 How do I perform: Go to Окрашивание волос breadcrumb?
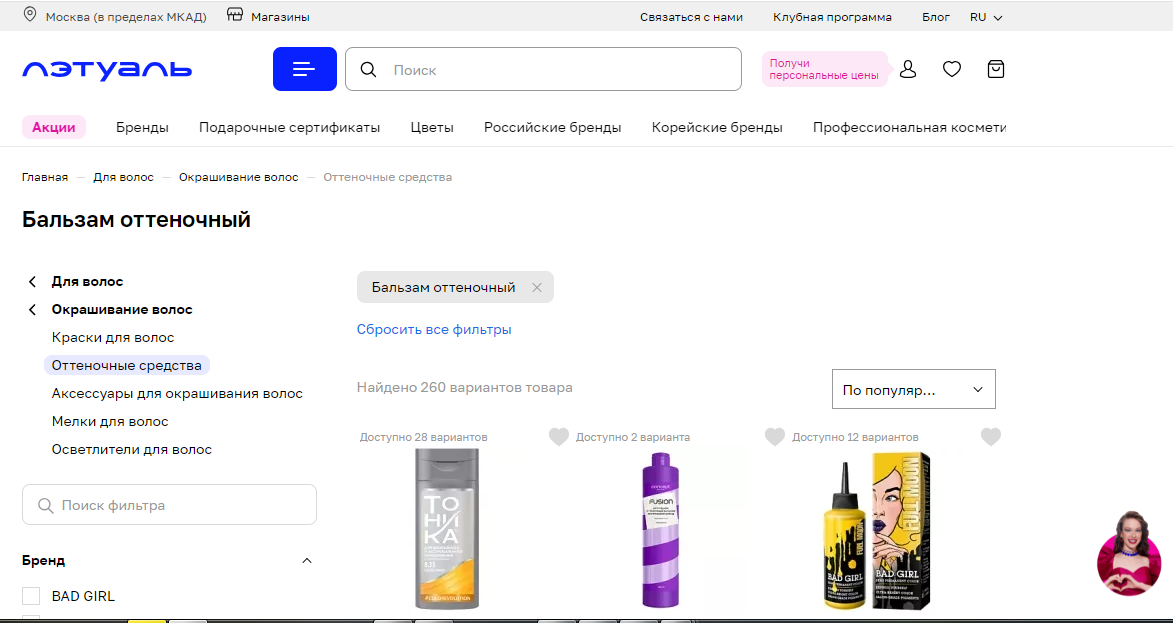tap(239, 177)
